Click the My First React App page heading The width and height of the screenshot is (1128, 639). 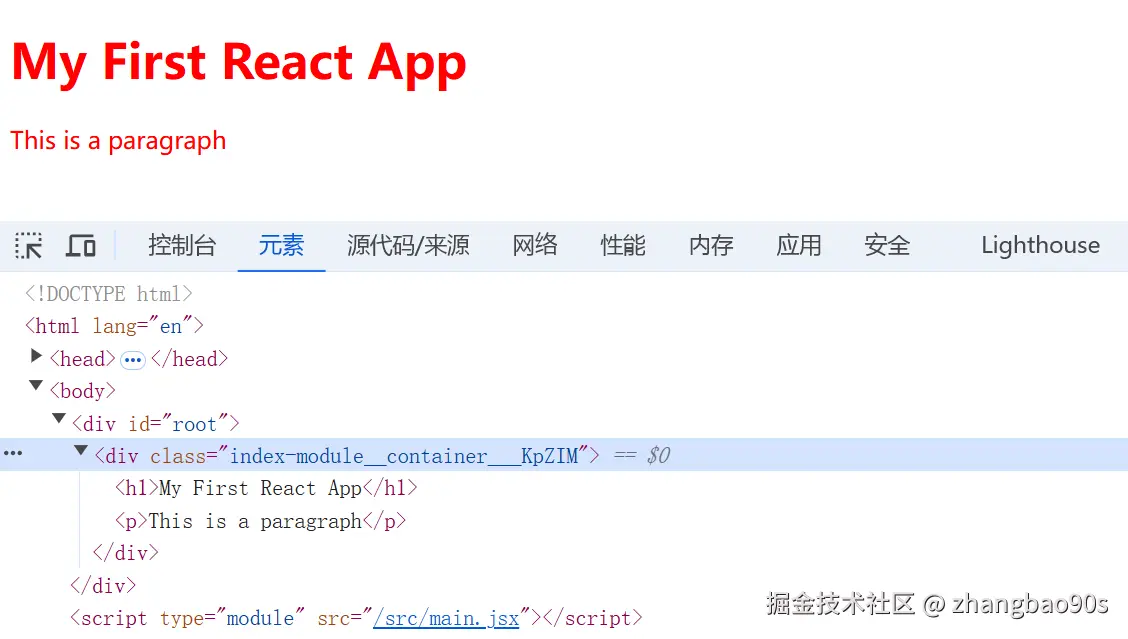[239, 63]
